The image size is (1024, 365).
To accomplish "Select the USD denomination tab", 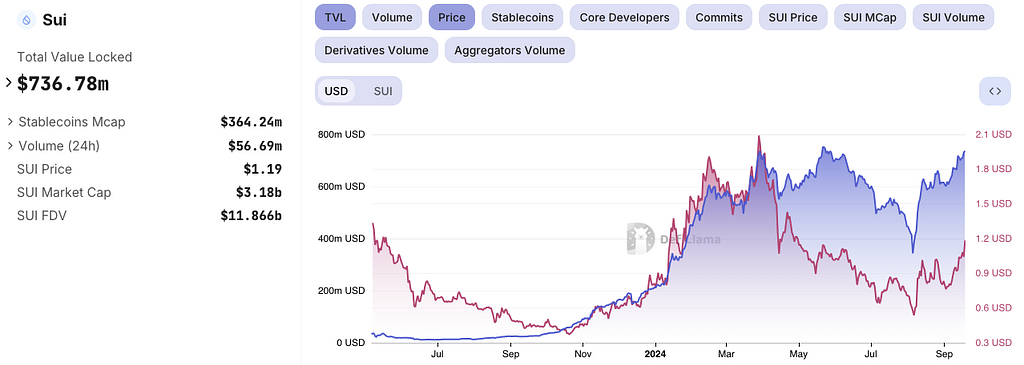I will coord(336,91).
